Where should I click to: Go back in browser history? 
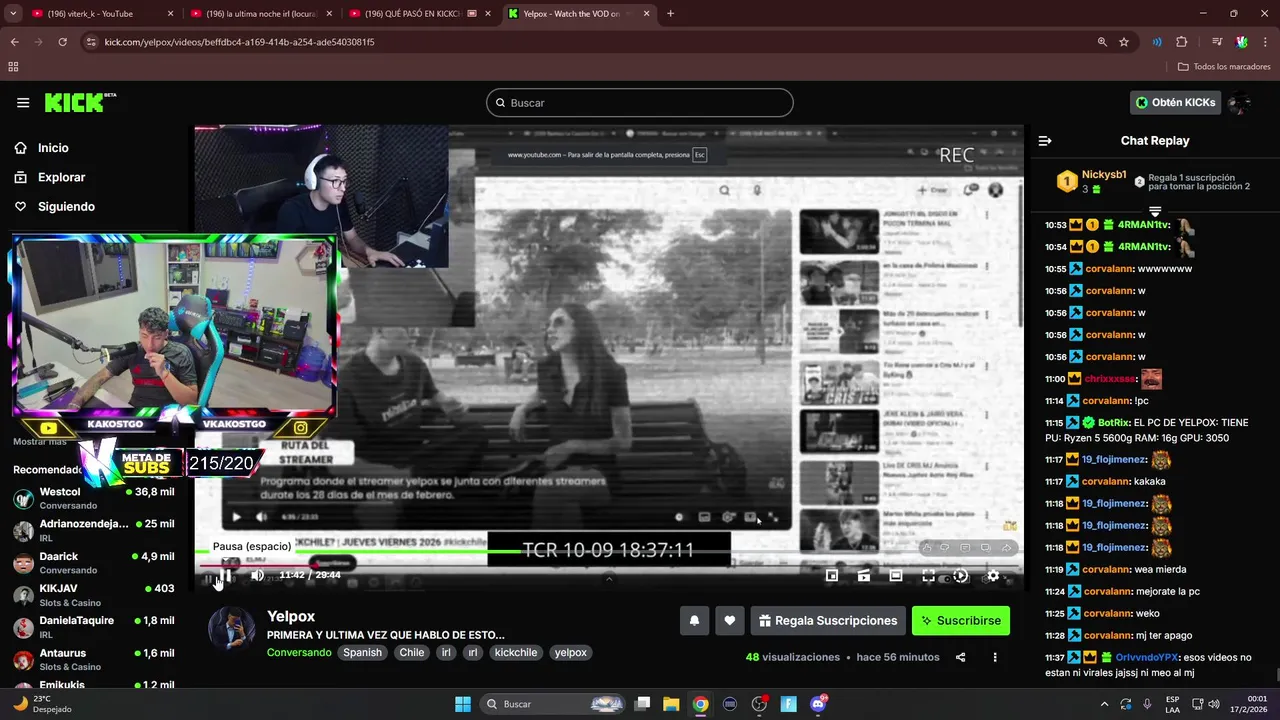click(x=14, y=42)
